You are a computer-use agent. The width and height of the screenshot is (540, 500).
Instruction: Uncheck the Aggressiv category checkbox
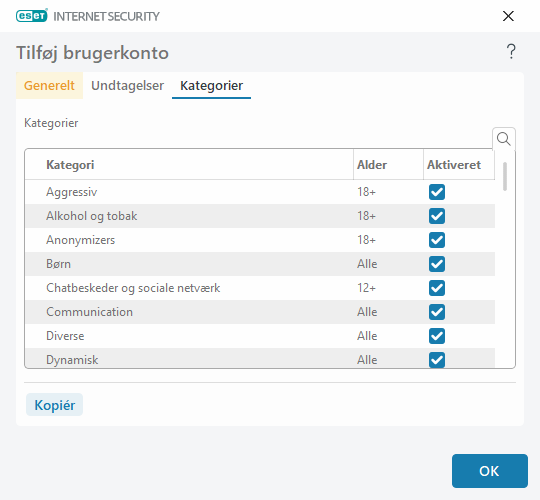pyautogui.click(x=437, y=192)
